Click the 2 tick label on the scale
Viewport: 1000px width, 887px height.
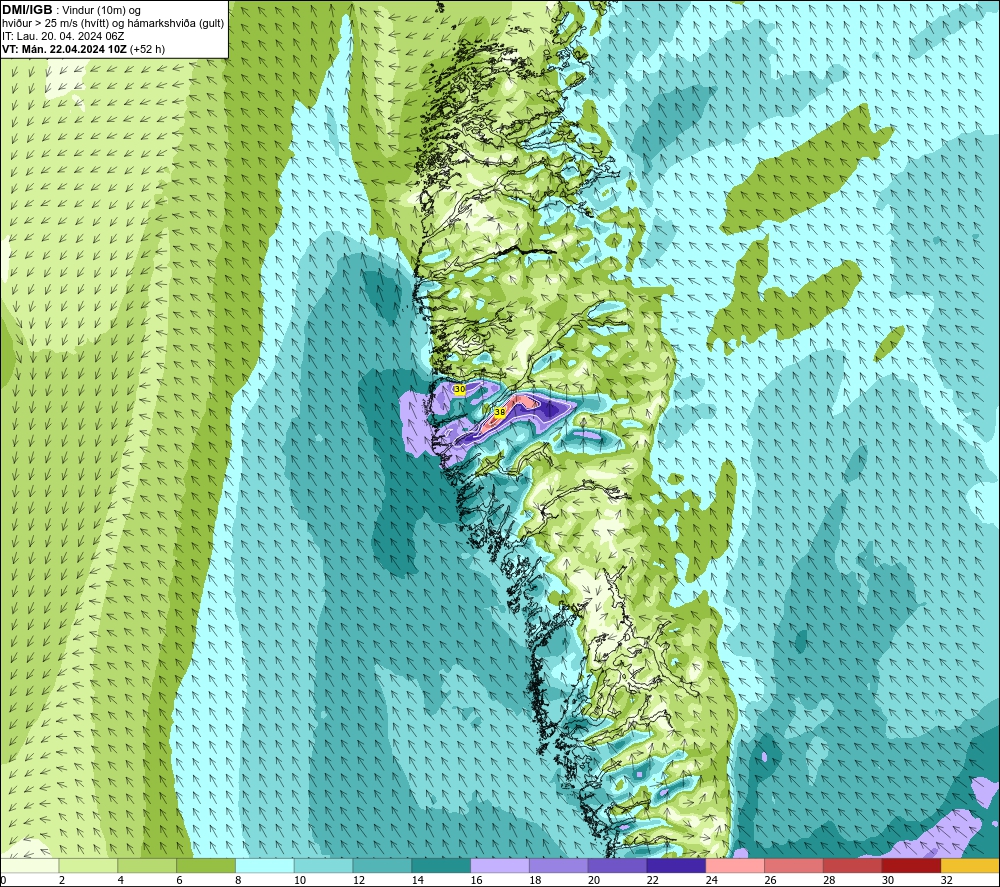pos(62,881)
